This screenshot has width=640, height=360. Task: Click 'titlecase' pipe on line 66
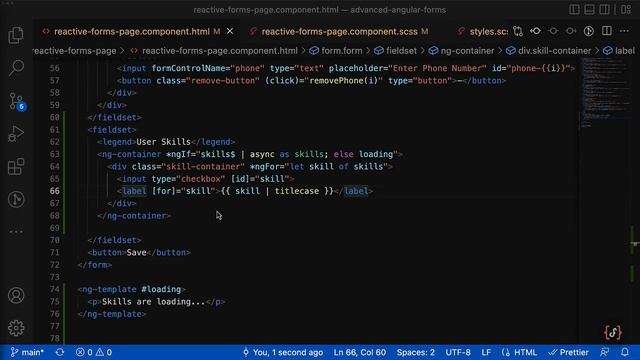pyautogui.click(x=297, y=191)
